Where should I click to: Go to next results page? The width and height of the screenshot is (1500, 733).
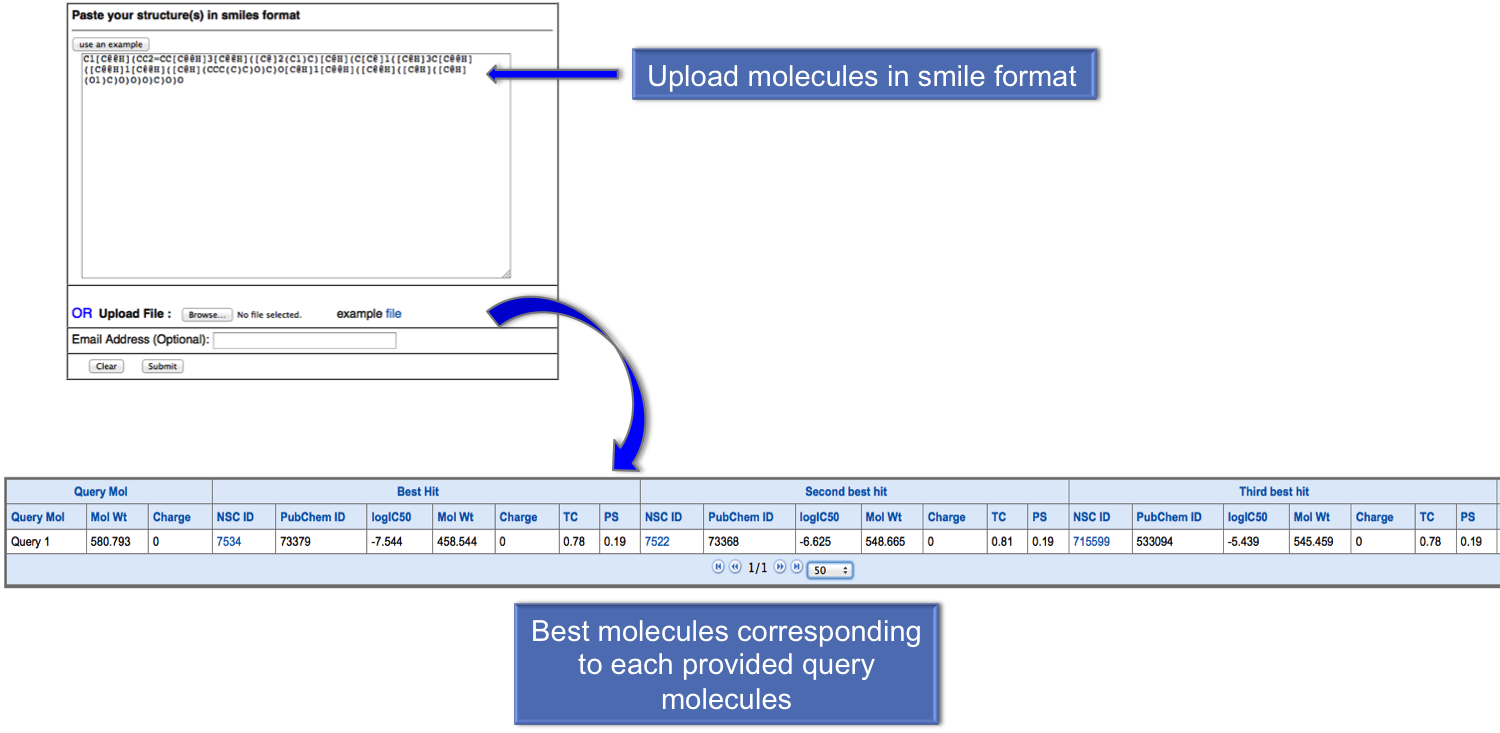[x=780, y=567]
